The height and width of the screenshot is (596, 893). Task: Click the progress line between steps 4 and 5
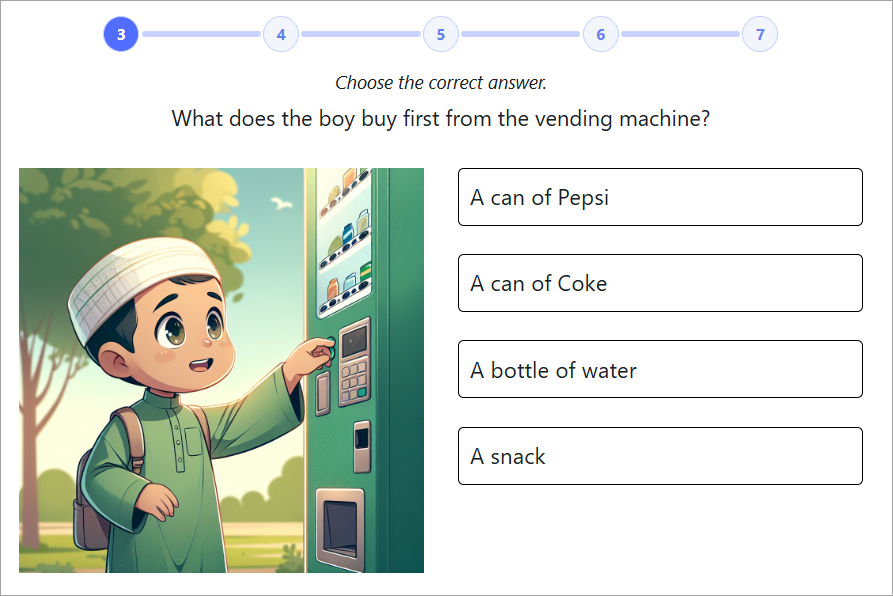tap(361, 34)
